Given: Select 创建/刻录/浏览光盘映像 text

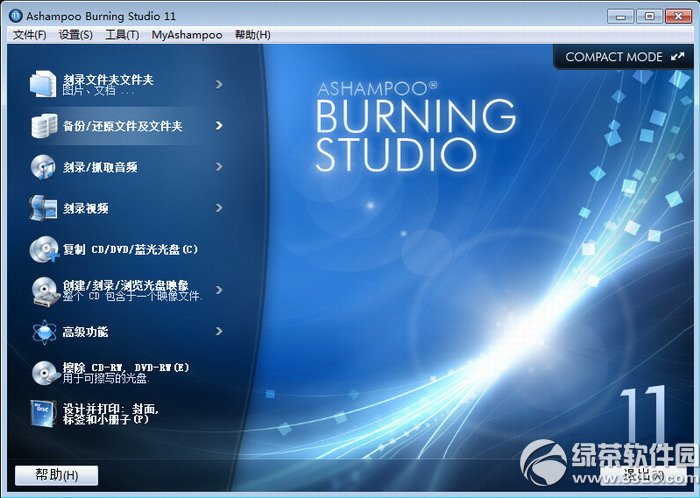Looking at the screenshot, I should click(125, 285).
